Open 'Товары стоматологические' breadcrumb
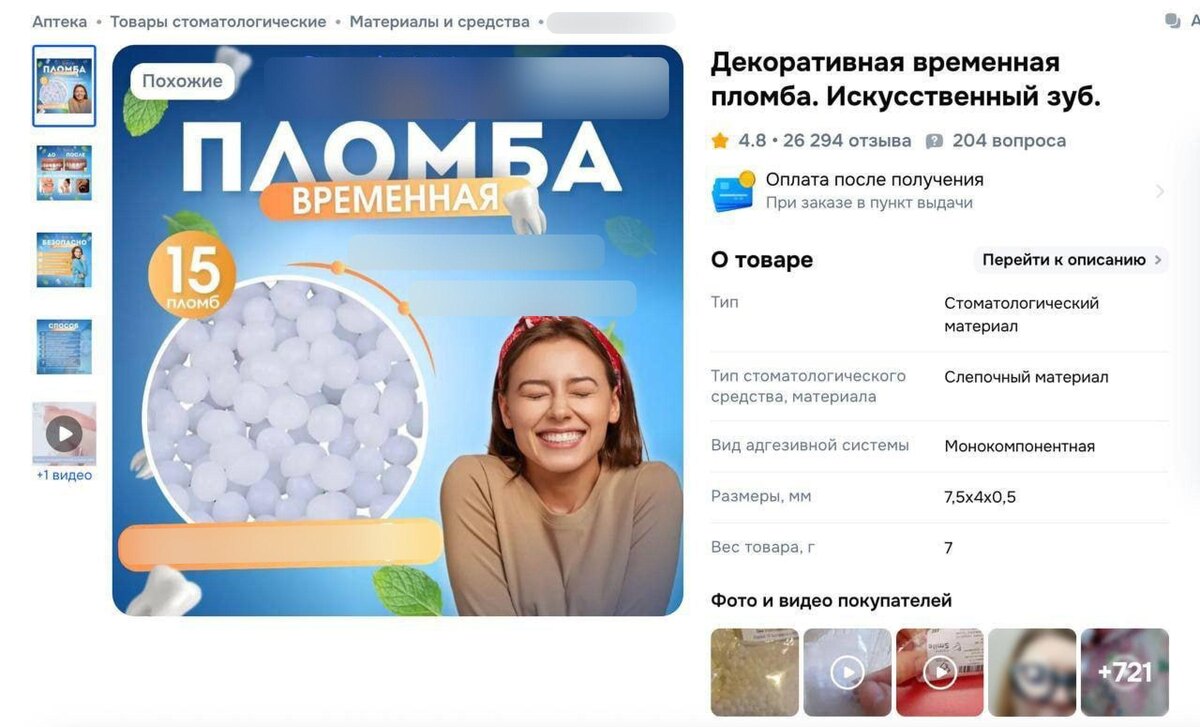1200x727 pixels. pos(218,21)
